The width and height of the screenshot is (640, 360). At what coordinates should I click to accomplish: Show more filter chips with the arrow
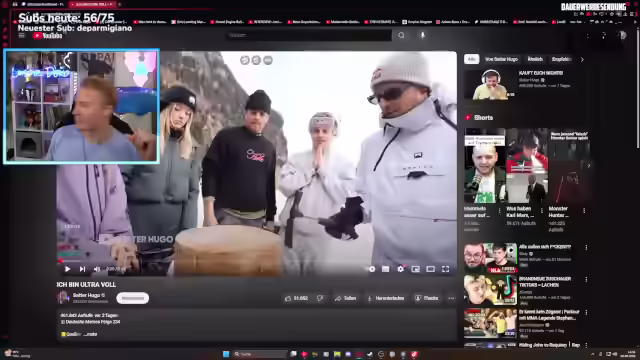coord(582,59)
